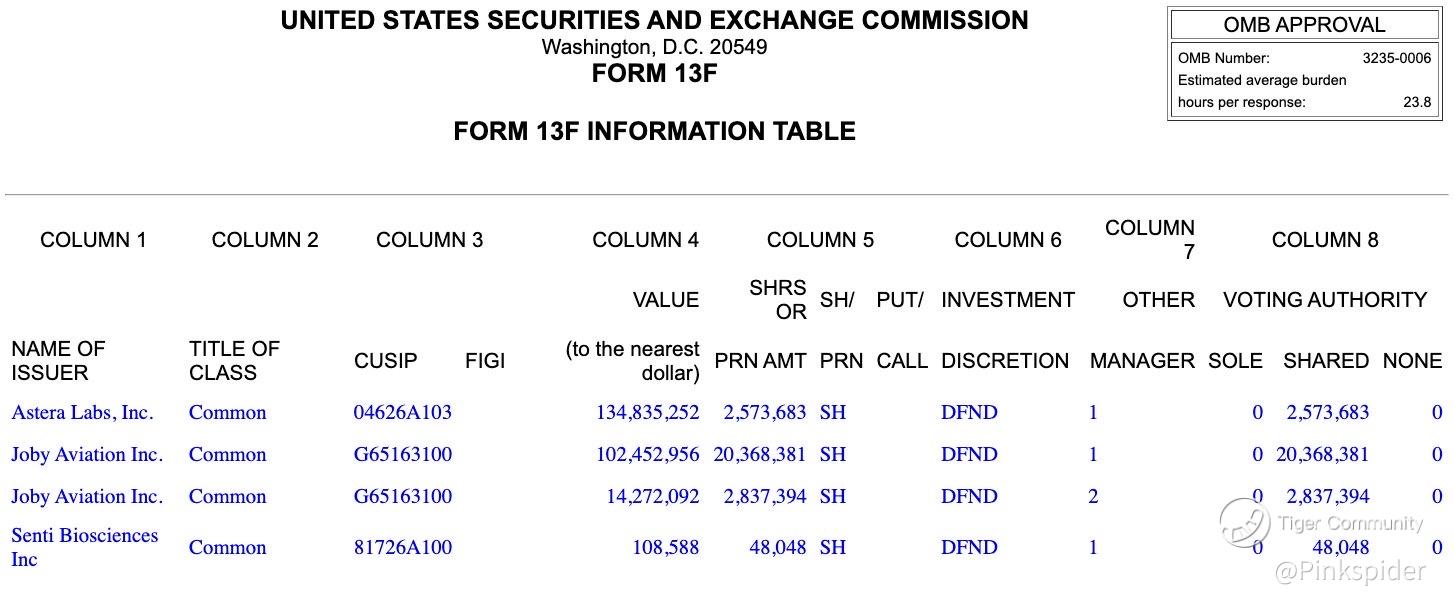Click the other manager value 2

coord(1093,496)
